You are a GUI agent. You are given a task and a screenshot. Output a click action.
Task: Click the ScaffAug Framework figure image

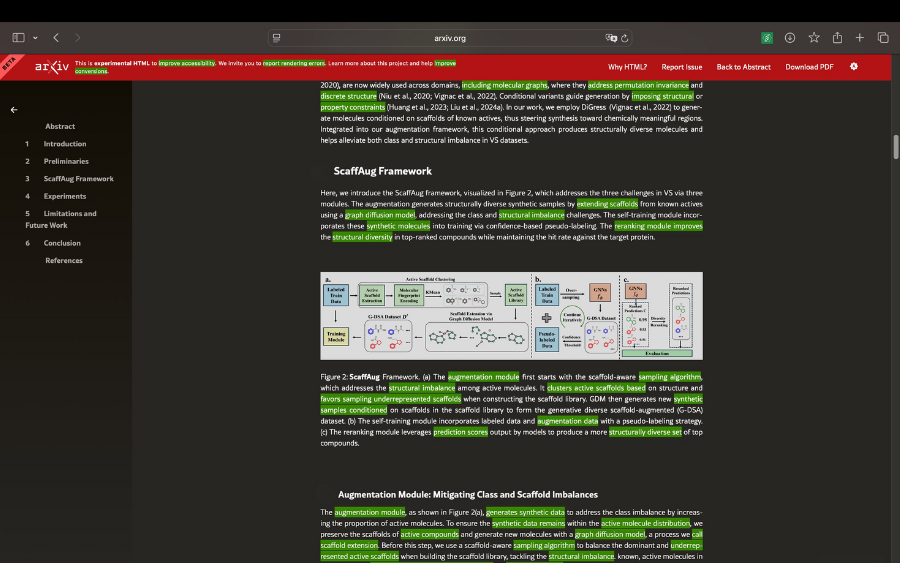click(x=511, y=316)
